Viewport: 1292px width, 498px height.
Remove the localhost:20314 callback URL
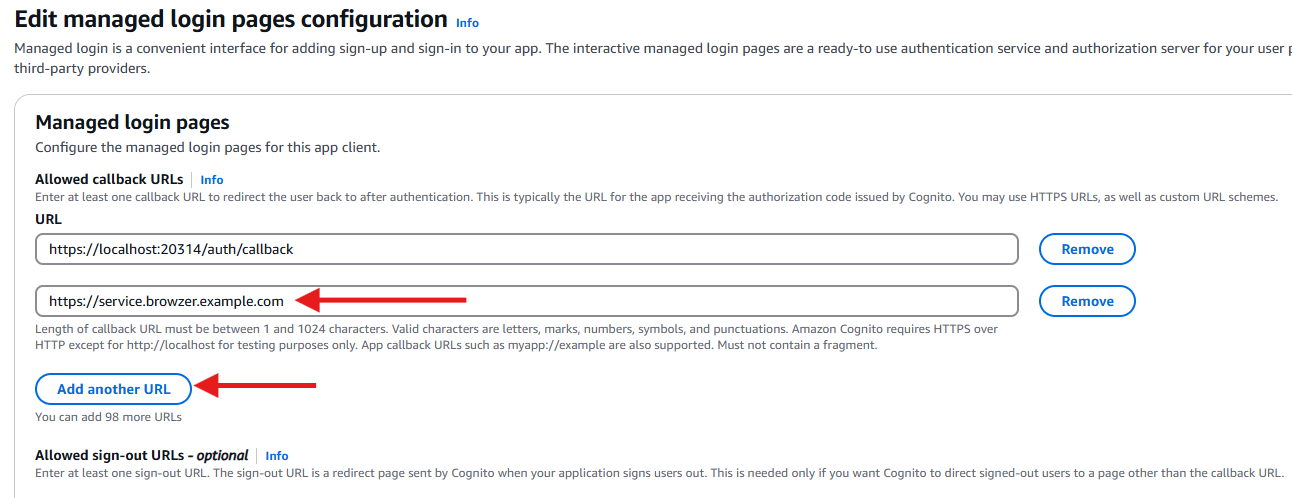[x=1087, y=249]
